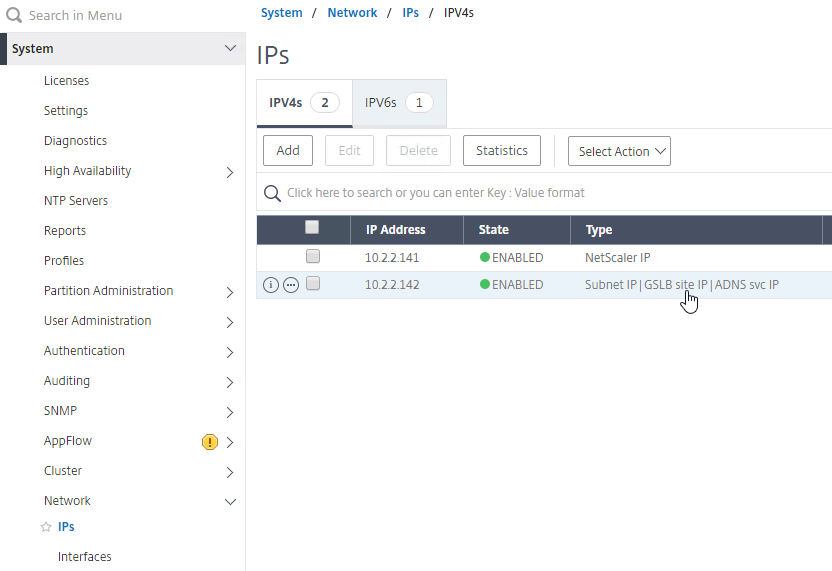Check the box for 10.2.2.141

pyautogui.click(x=313, y=256)
